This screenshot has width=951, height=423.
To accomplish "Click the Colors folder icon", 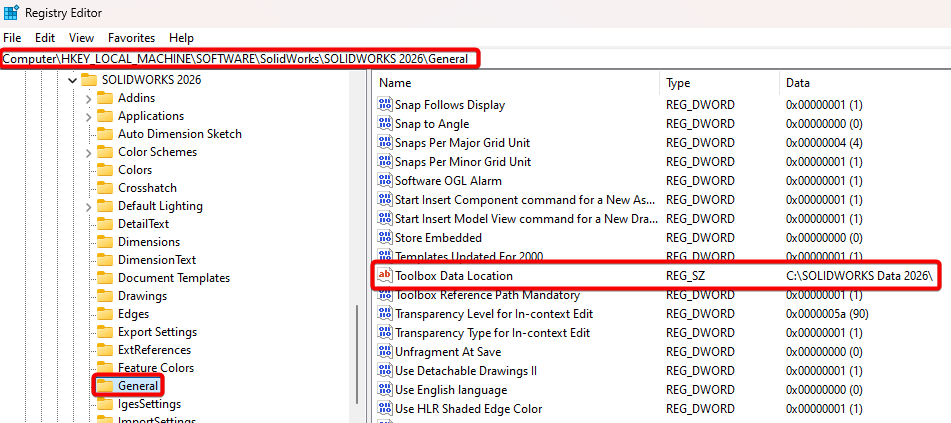I will click(x=105, y=170).
